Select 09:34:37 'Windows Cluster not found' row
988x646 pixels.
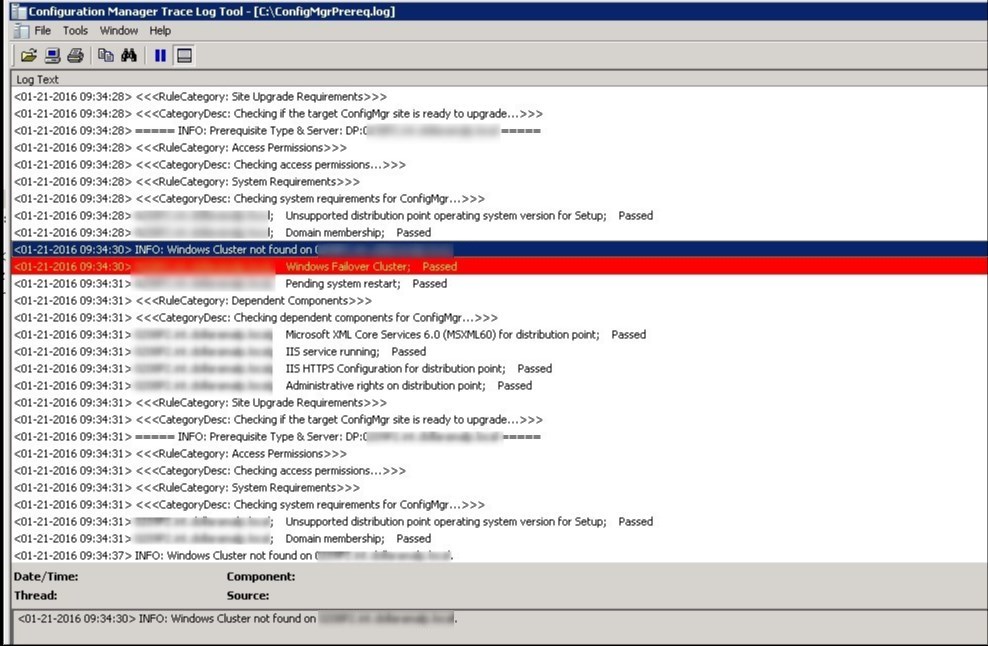coord(499,555)
